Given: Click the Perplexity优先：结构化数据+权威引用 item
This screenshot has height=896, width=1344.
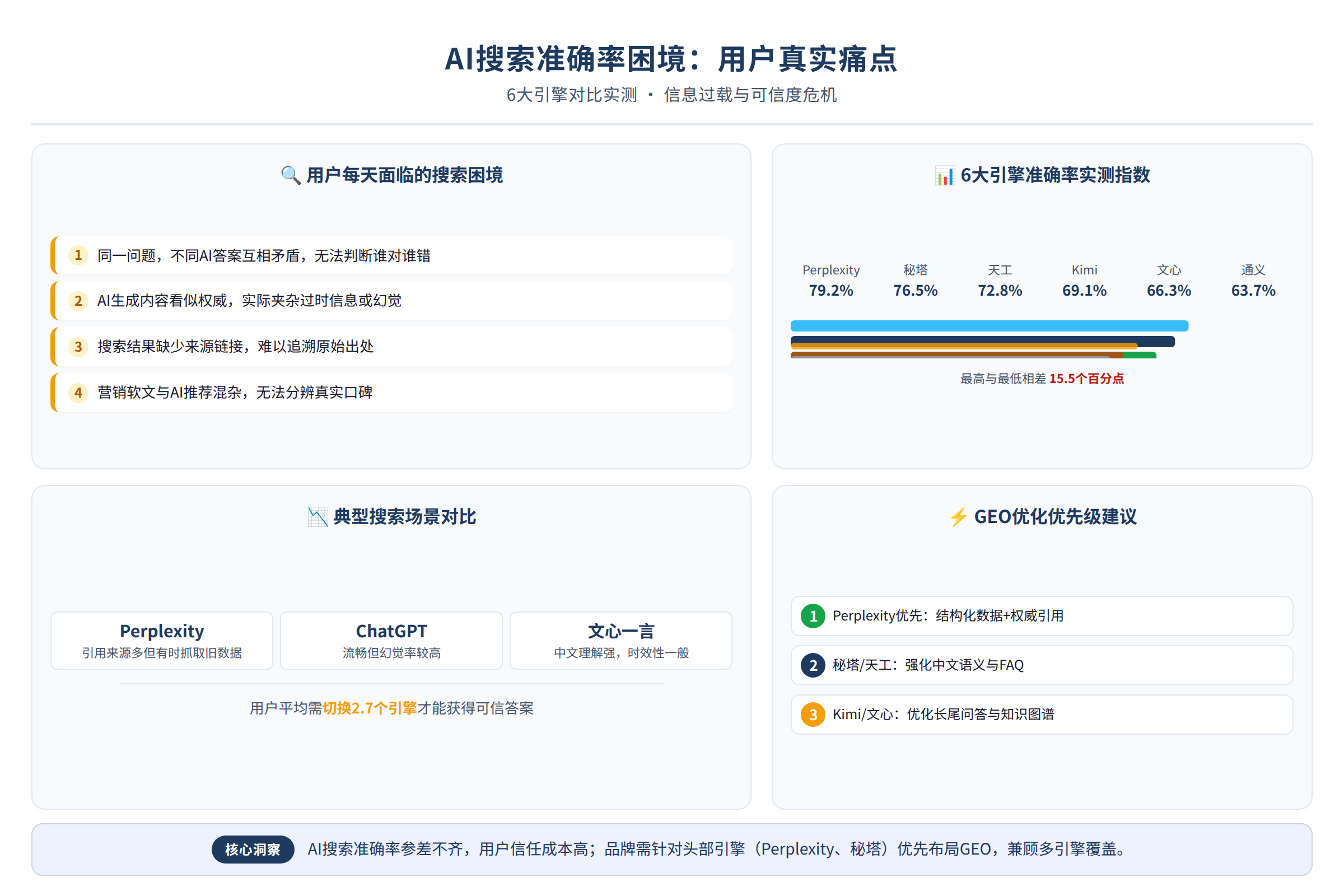Looking at the screenshot, I should point(1042,616).
